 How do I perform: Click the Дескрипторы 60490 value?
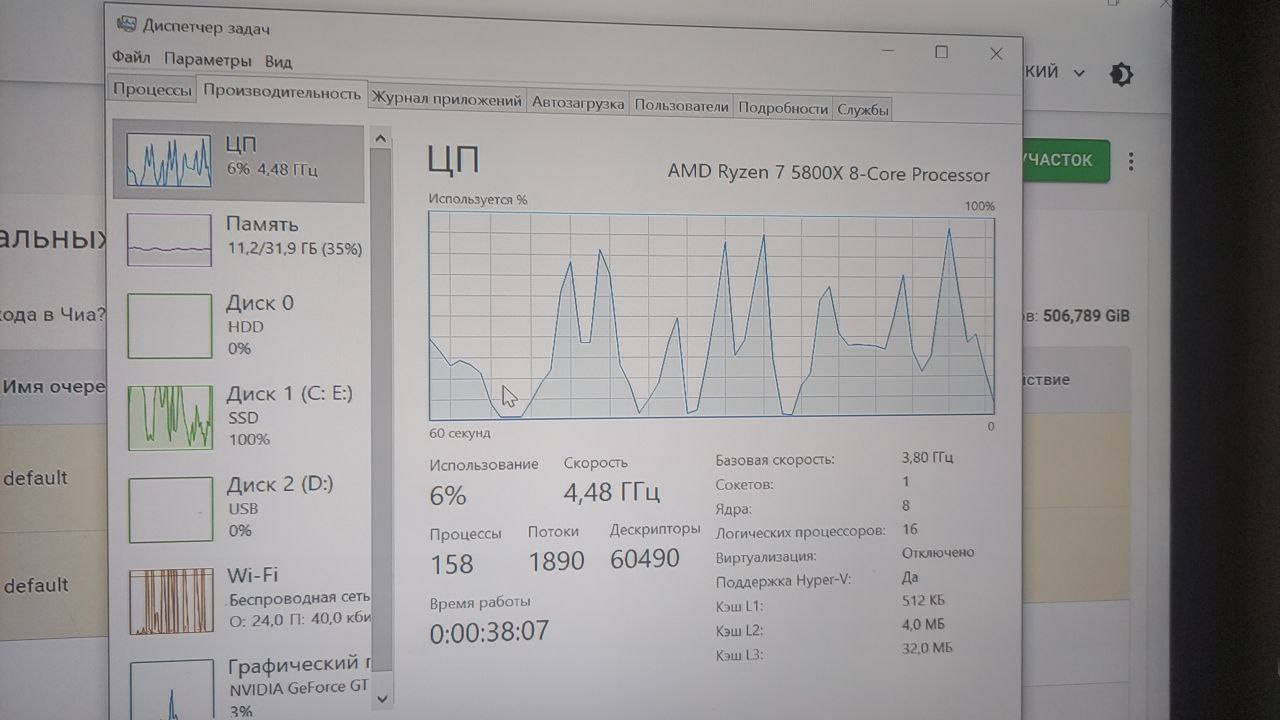coord(645,558)
